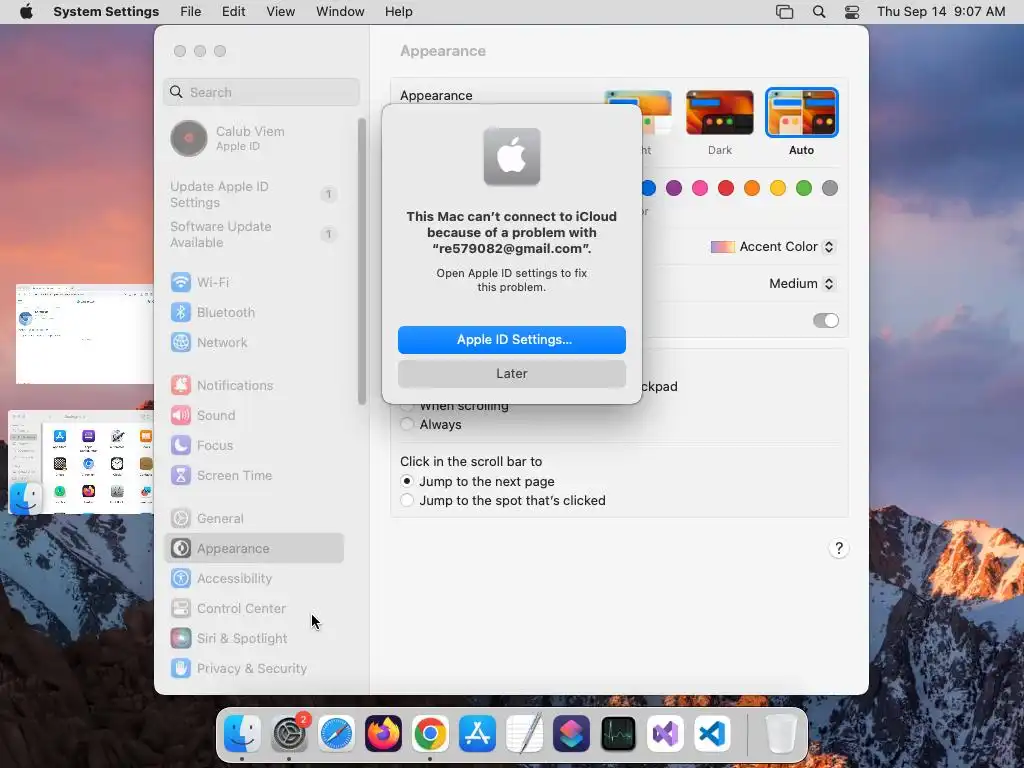Screen dimensions: 1024x768
Task: Choose pink accent color
Action: tap(700, 189)
